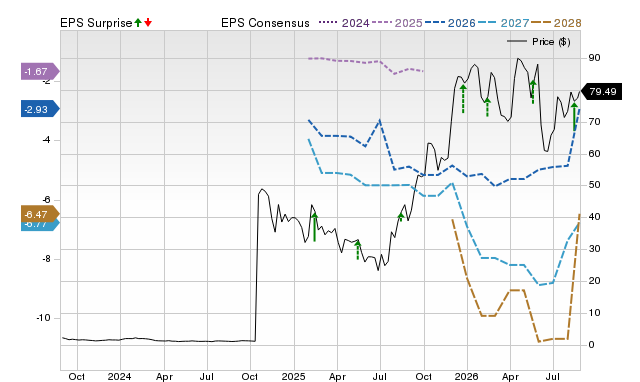This screenshot has width=640, height=382.
Task: Click the 0 label on the price axis
Action: click(x=591, y=345)
